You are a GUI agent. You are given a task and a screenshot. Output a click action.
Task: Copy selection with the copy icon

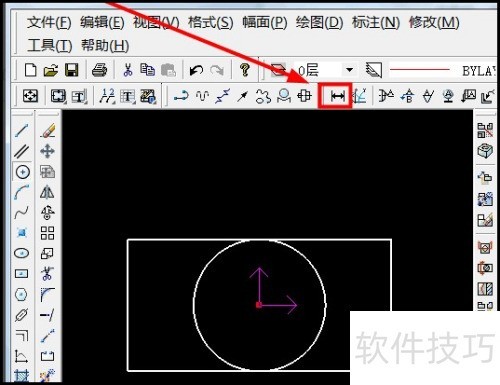tap(147, 70)
